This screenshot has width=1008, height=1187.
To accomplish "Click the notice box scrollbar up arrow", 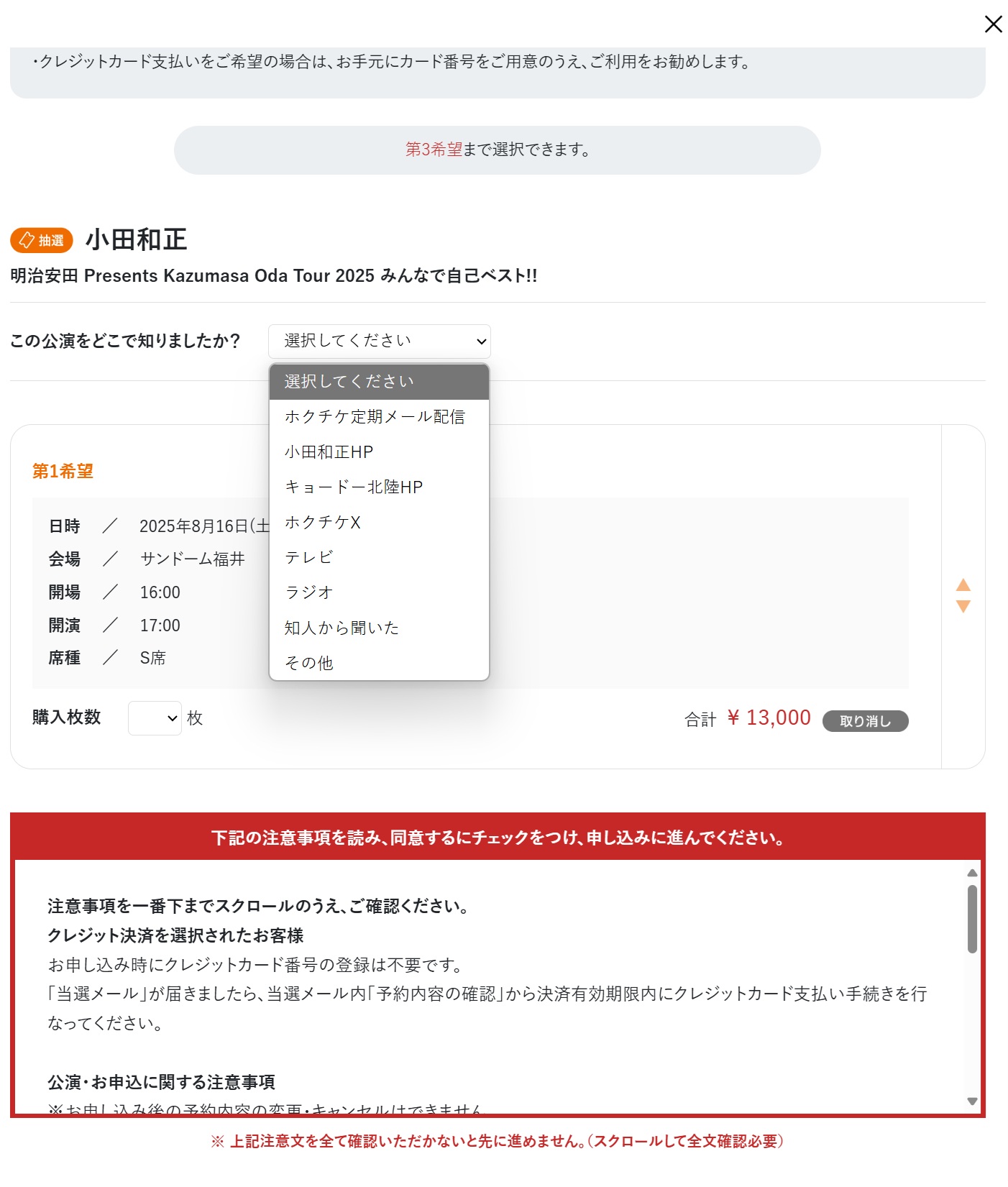I will 972,873.
